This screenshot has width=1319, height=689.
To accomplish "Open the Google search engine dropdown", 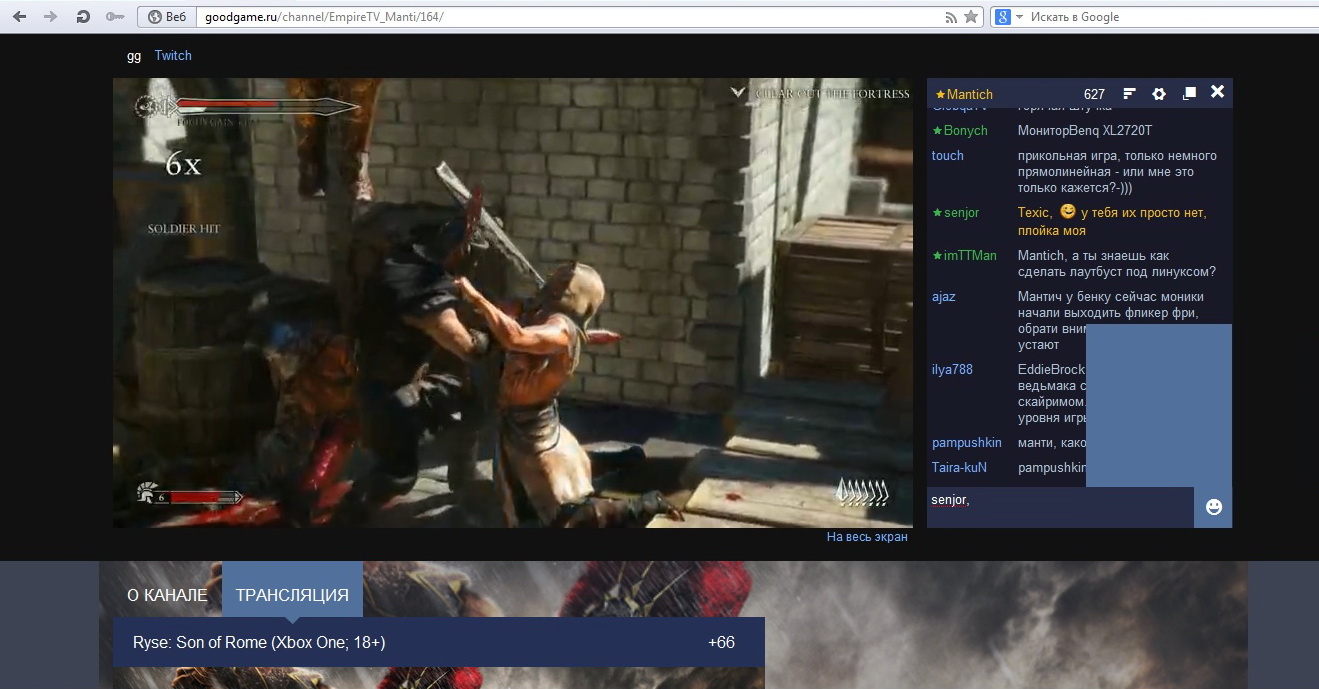I will click(x=1008, y=17).
